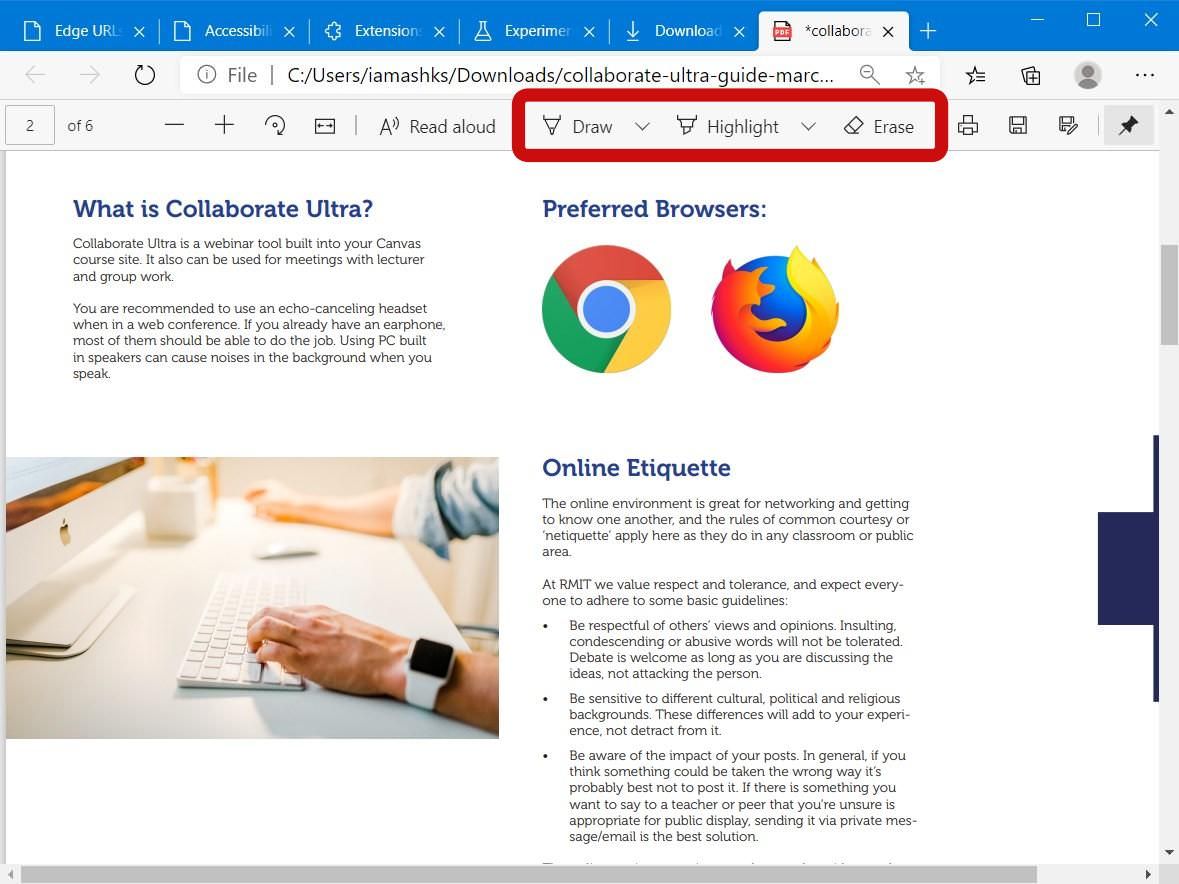Close the Edge URLs tab

pos(139,32)
